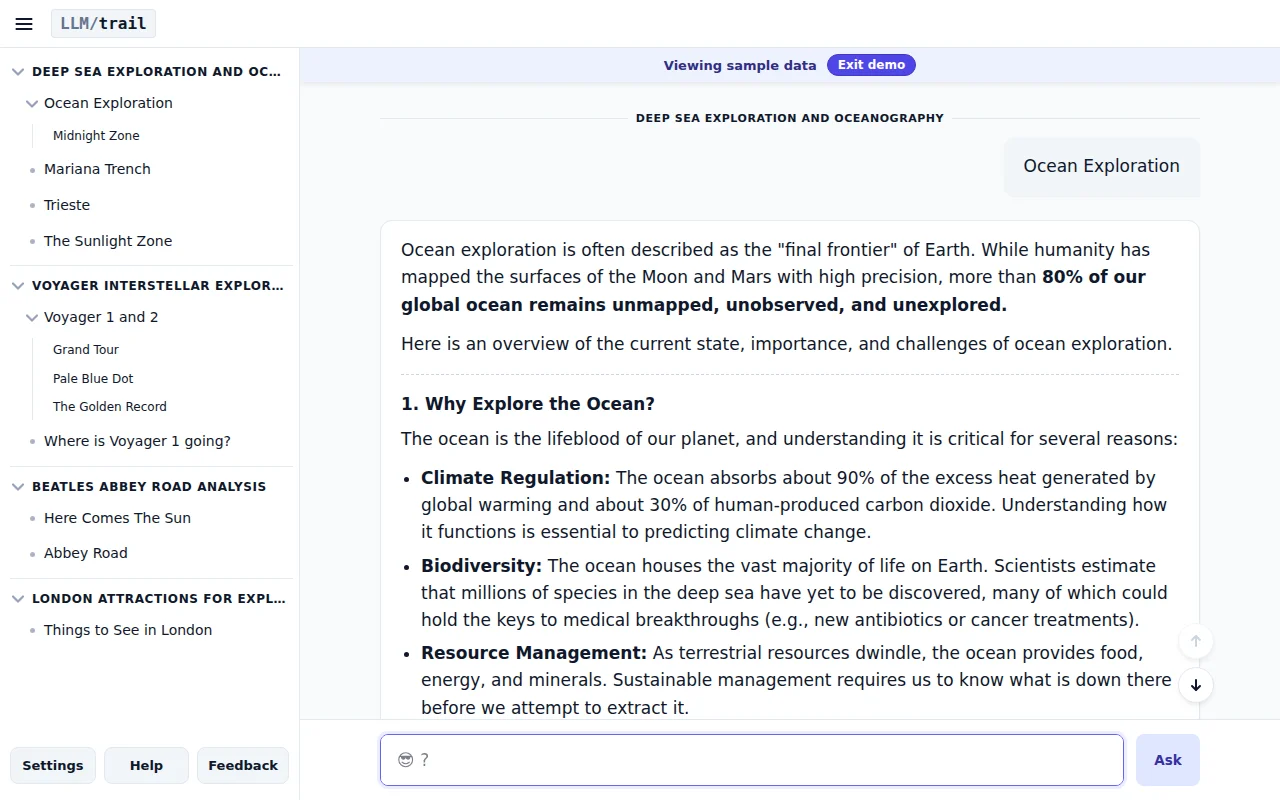Jump up with the up-arrow icon

[x=1196, y=641]
